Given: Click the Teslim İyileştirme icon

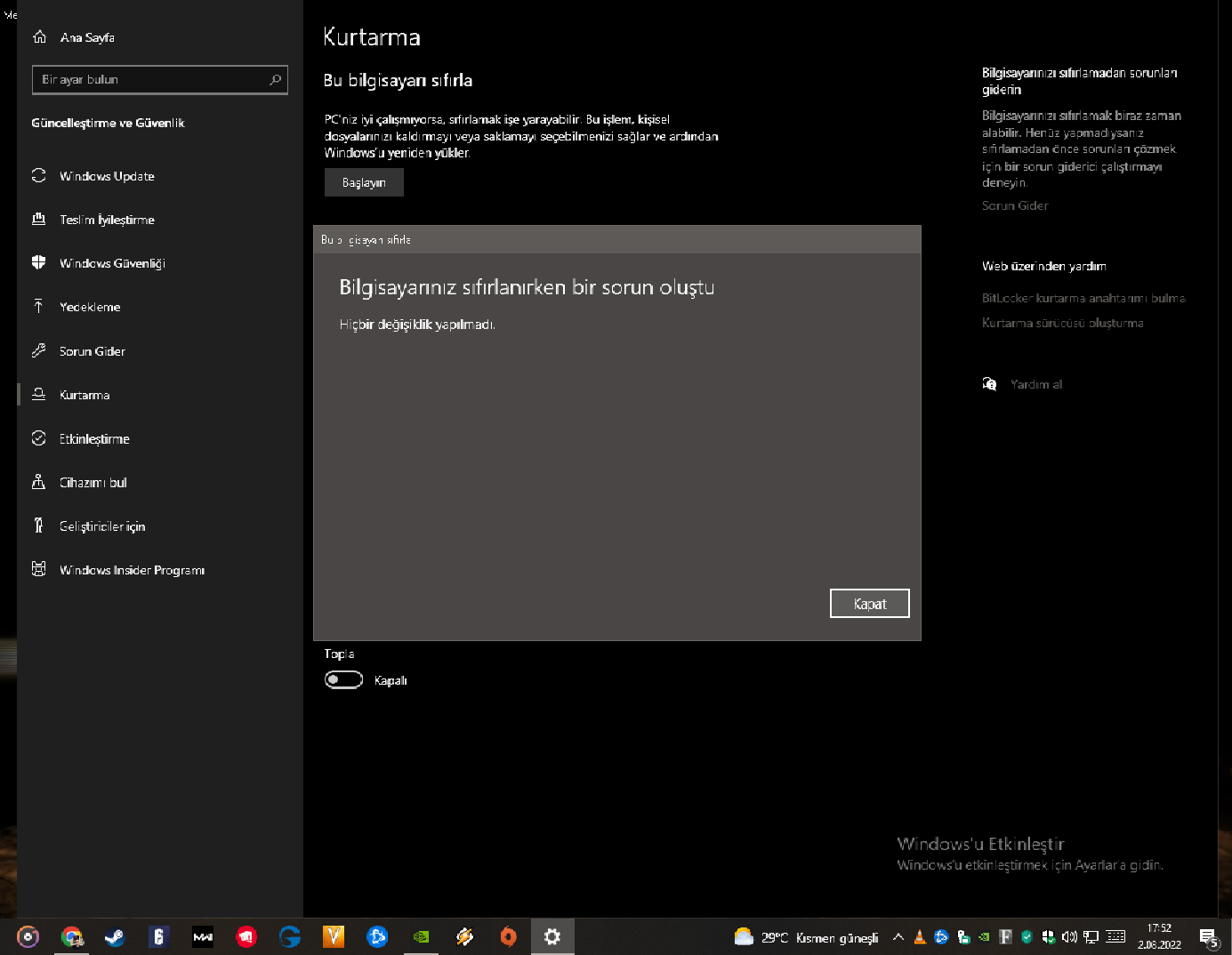Looking at the screenshot, I should tap(39, 220).
